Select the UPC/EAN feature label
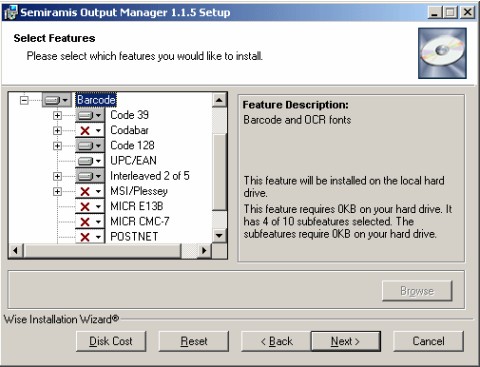 133,161
